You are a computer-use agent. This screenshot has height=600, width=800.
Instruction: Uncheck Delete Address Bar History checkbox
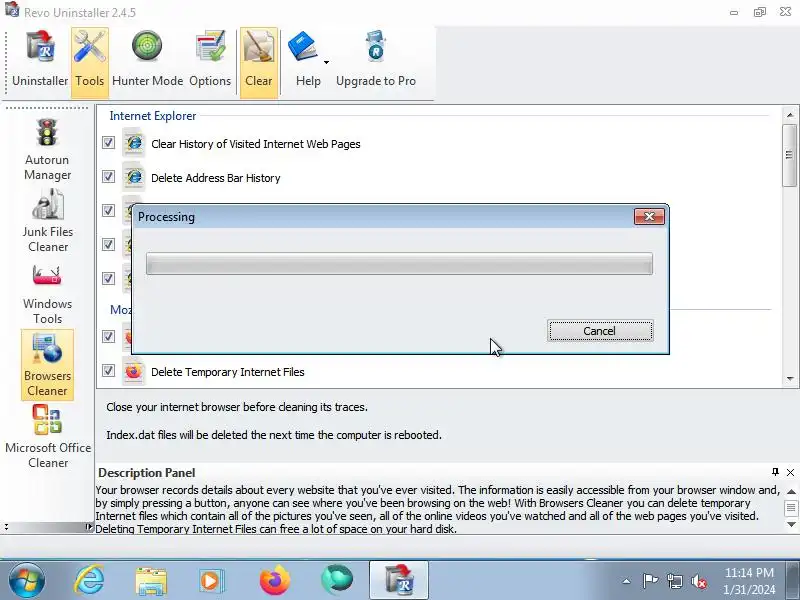pos(108,177)
